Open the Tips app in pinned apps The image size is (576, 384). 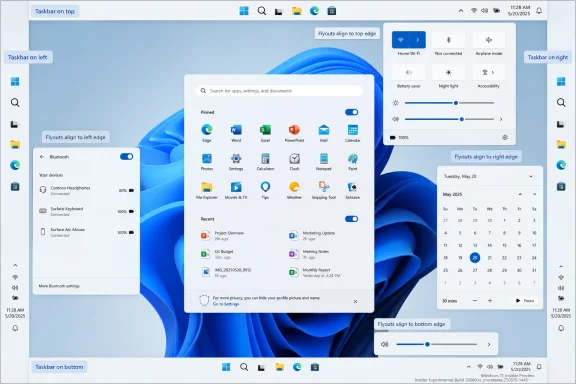click(265, 190)
